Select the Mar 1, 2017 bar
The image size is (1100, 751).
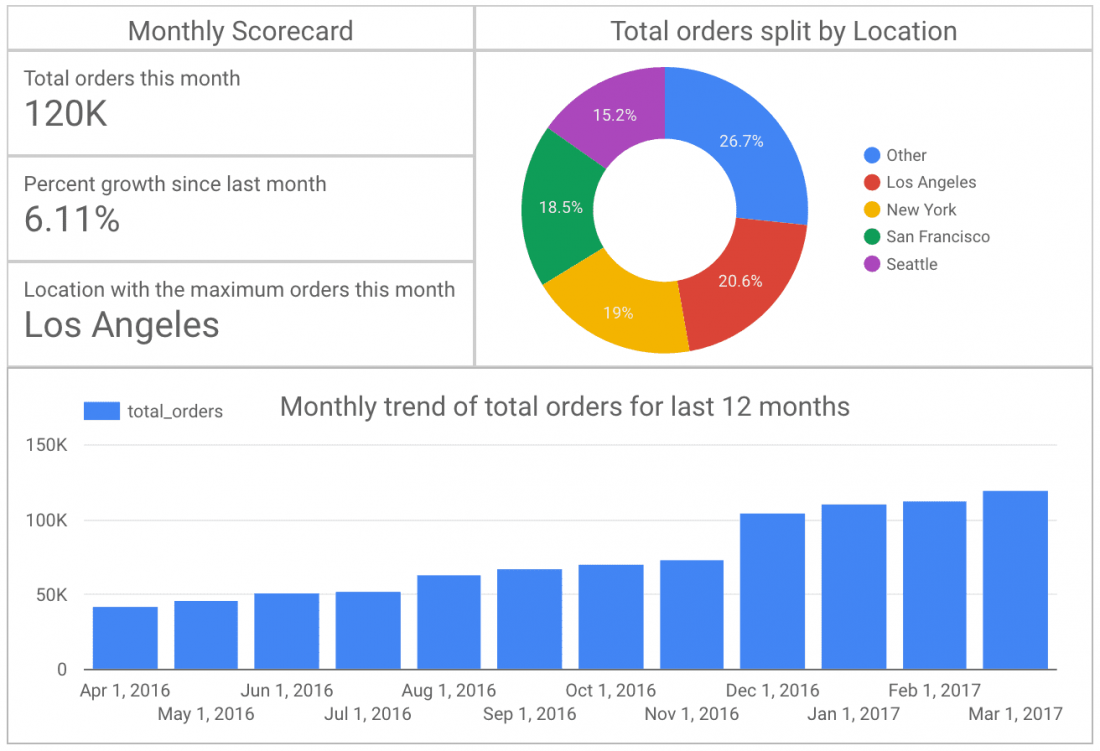point(1016,578)
